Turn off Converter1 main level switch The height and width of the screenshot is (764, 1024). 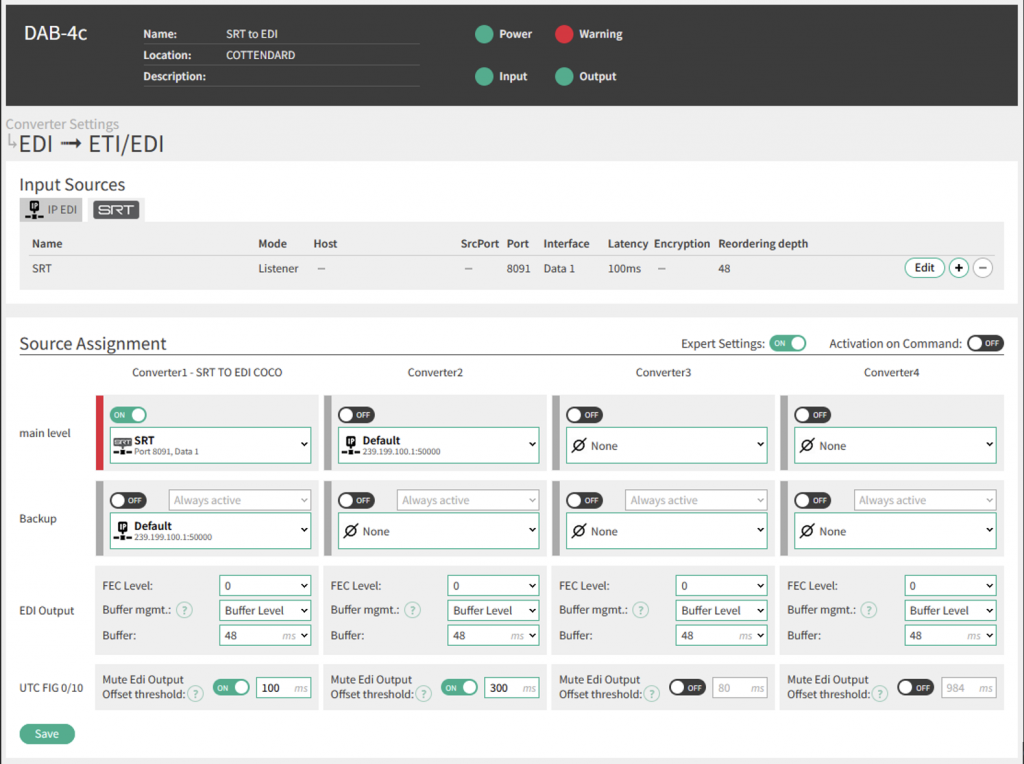[129, 415]
